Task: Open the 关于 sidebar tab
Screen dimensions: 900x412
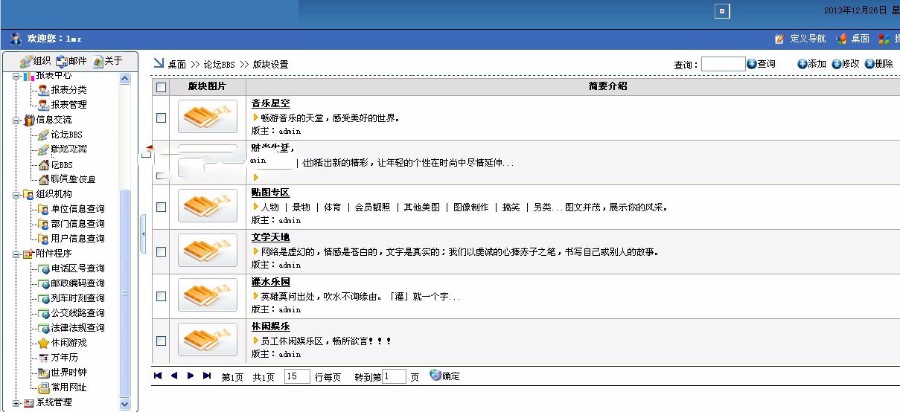Action: point(108,61)
